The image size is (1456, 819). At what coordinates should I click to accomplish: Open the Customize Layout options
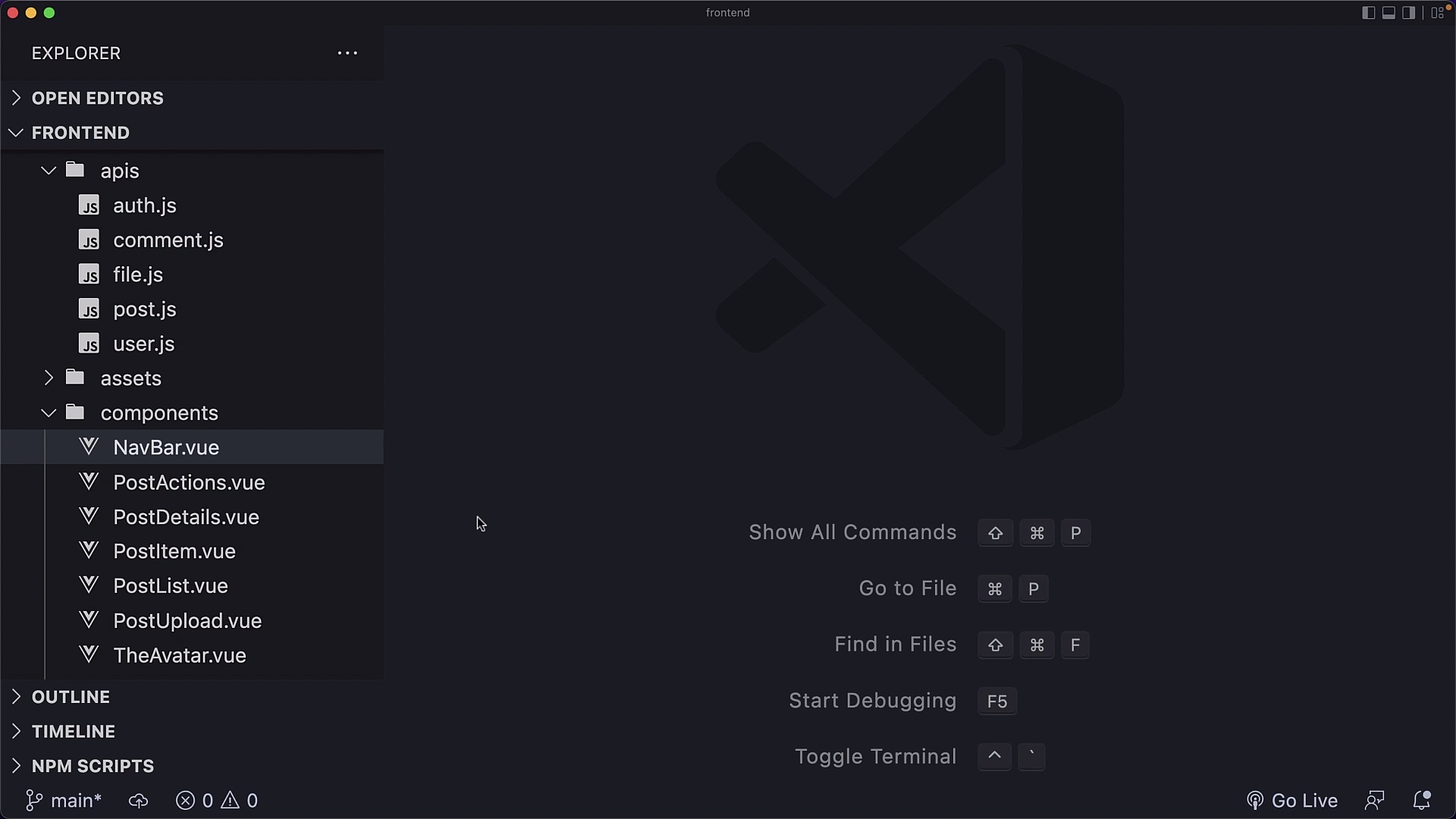1437,12
